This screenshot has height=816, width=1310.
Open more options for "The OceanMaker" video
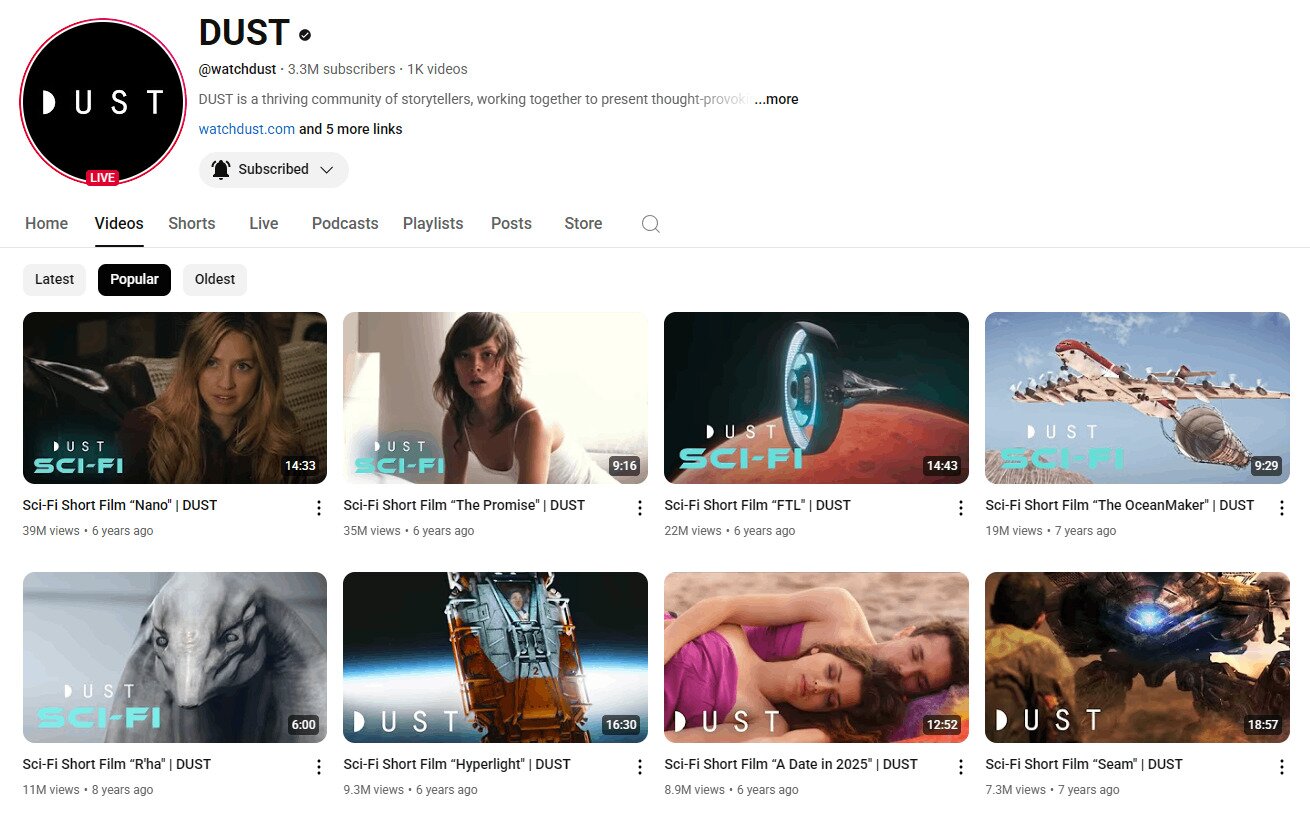point(1282,508)
